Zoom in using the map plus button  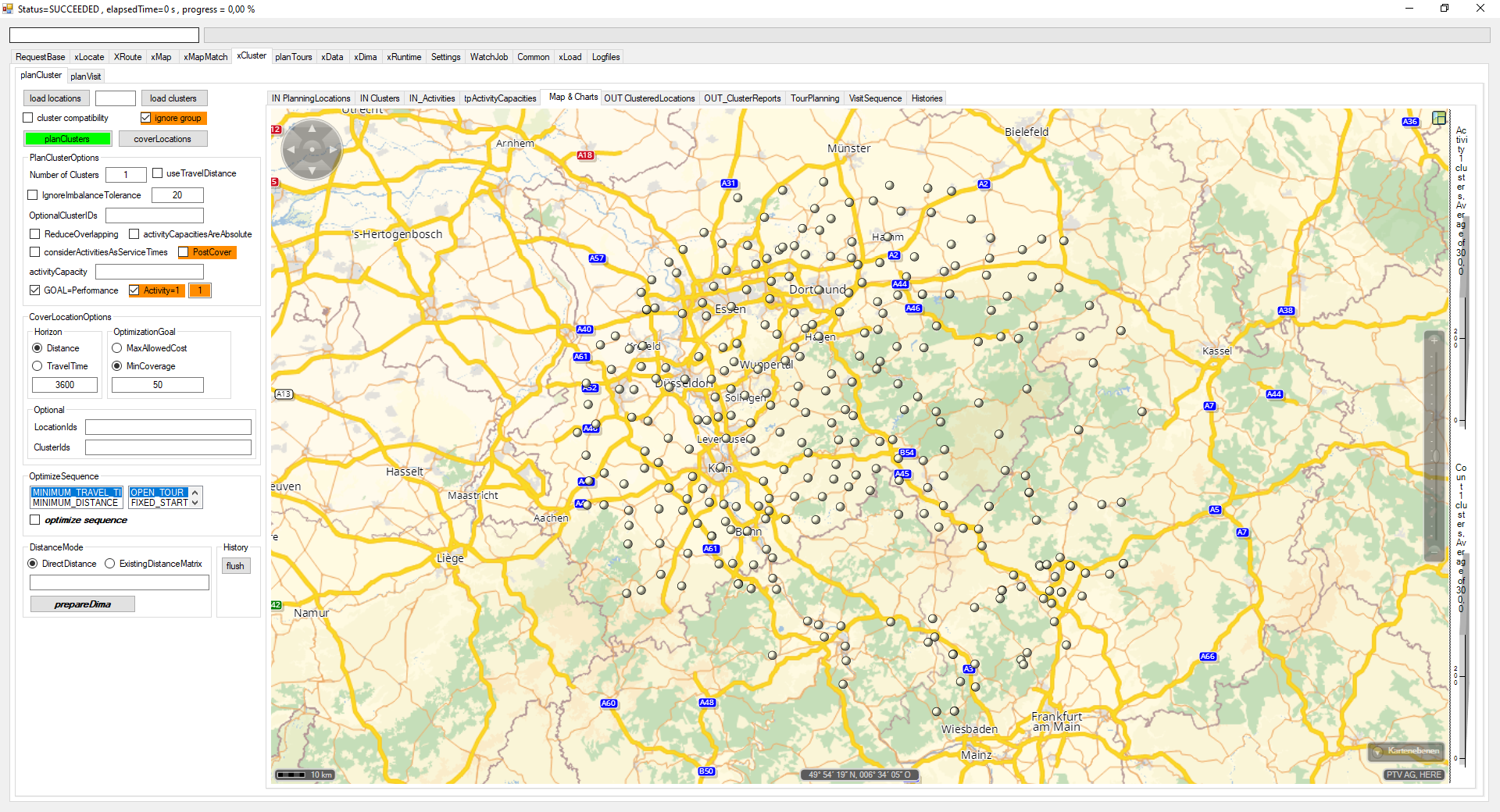point(1434,340)
